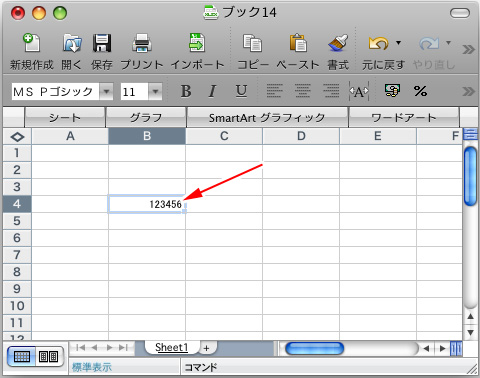
Task: Toggle Italic formatting
Action: pyautogui.click(x=213, y=91)
